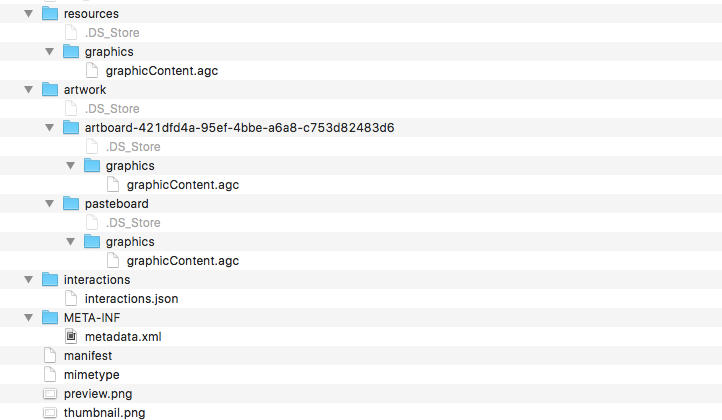Click the artwork folder icon
722x420 pixels.
[49, 90]
